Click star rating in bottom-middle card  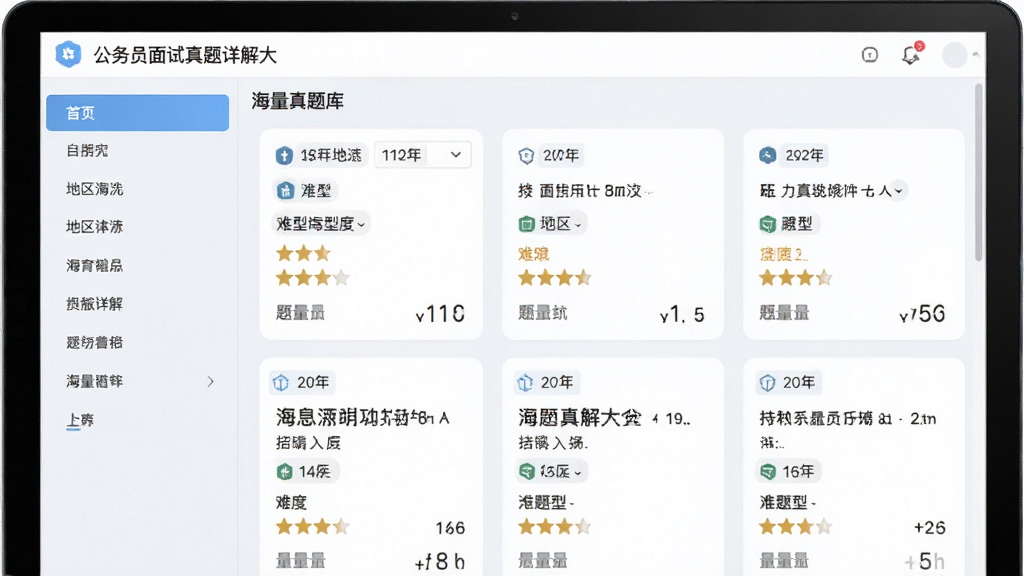555,526
